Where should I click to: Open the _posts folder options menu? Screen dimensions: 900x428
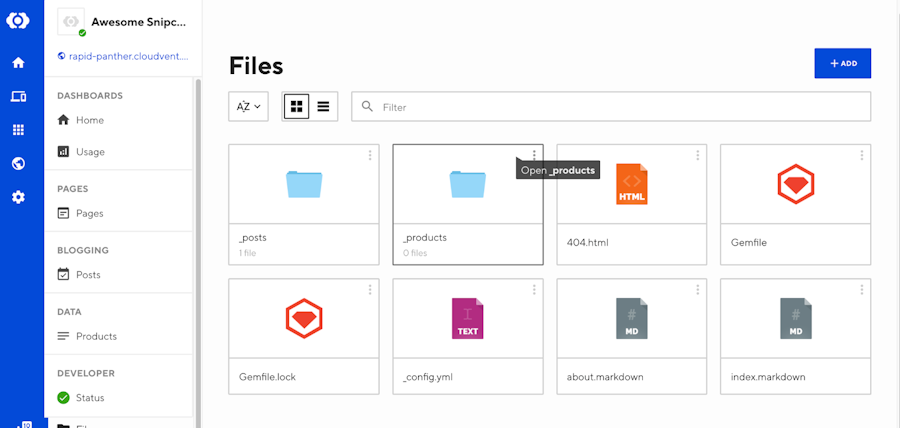[370, 155]
